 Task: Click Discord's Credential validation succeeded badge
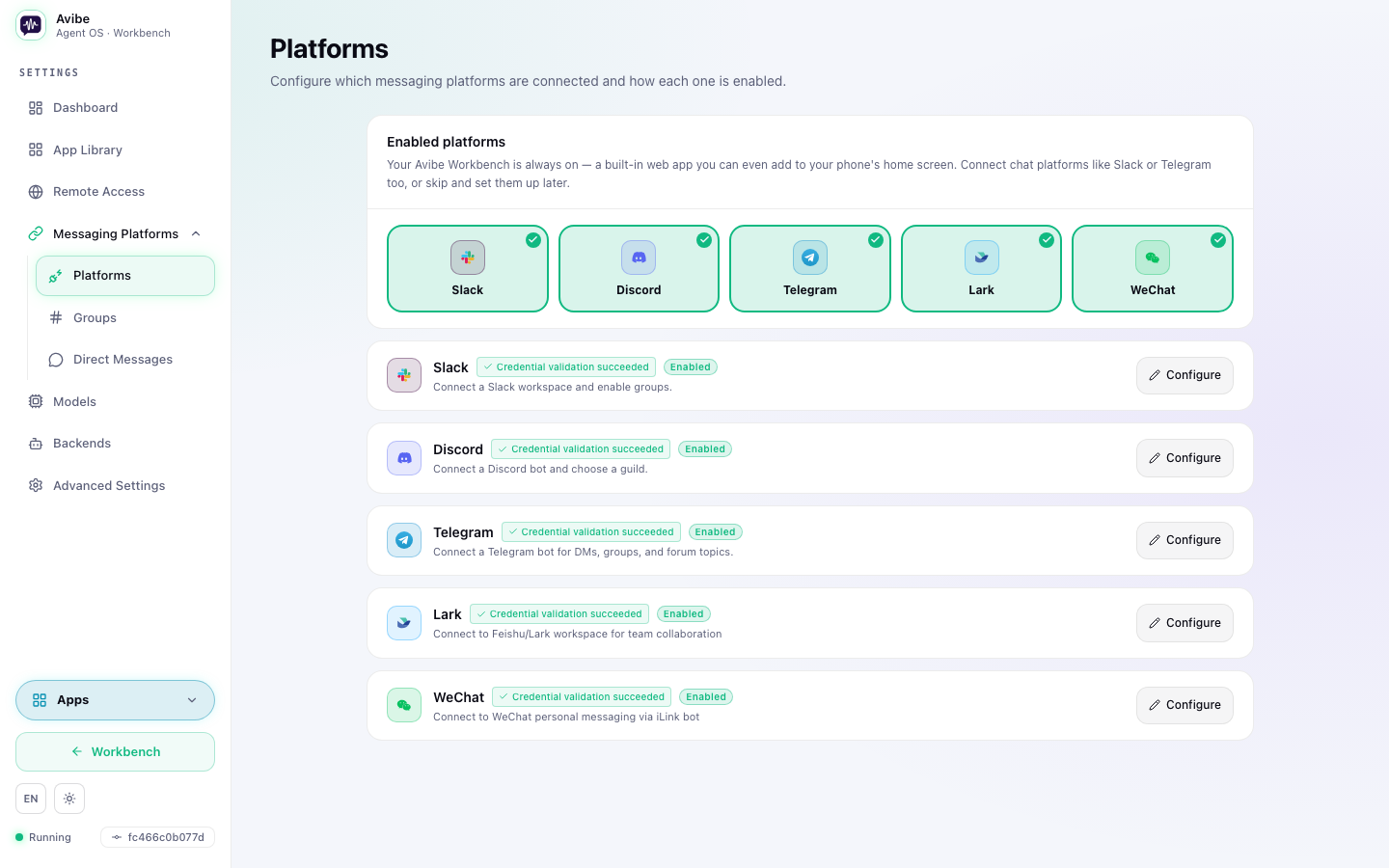point(581,449)
